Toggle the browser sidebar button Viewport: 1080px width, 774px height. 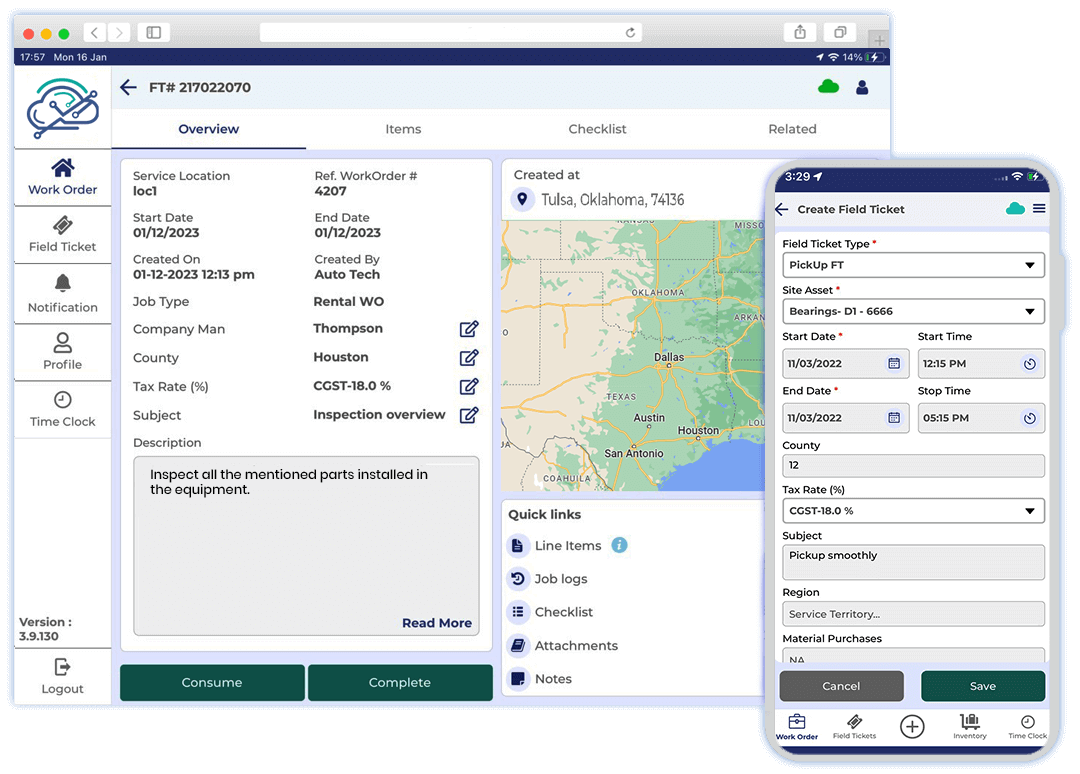click(154, 32)
